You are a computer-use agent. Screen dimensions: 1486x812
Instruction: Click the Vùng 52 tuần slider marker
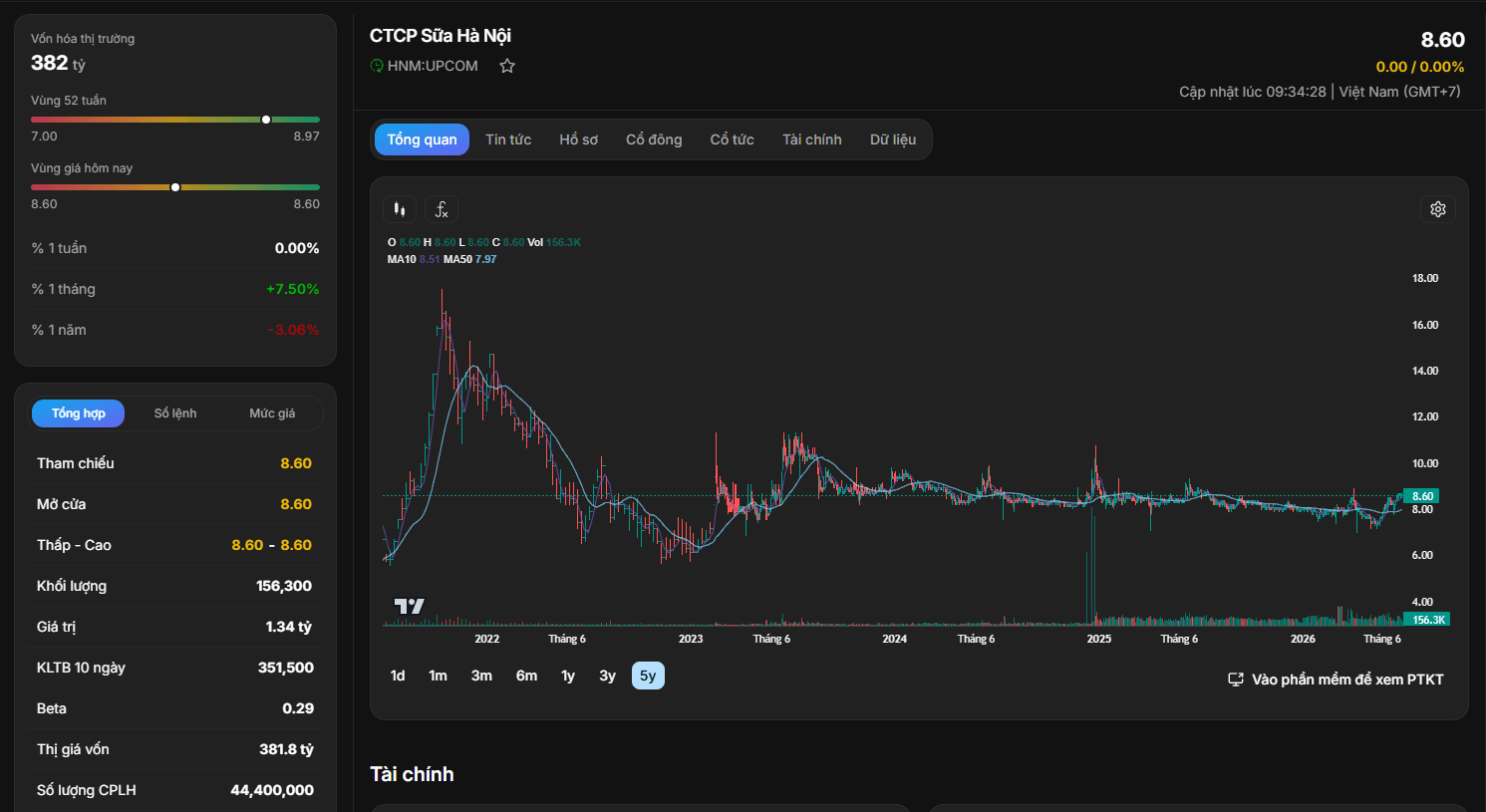click(x=266, y=120)
